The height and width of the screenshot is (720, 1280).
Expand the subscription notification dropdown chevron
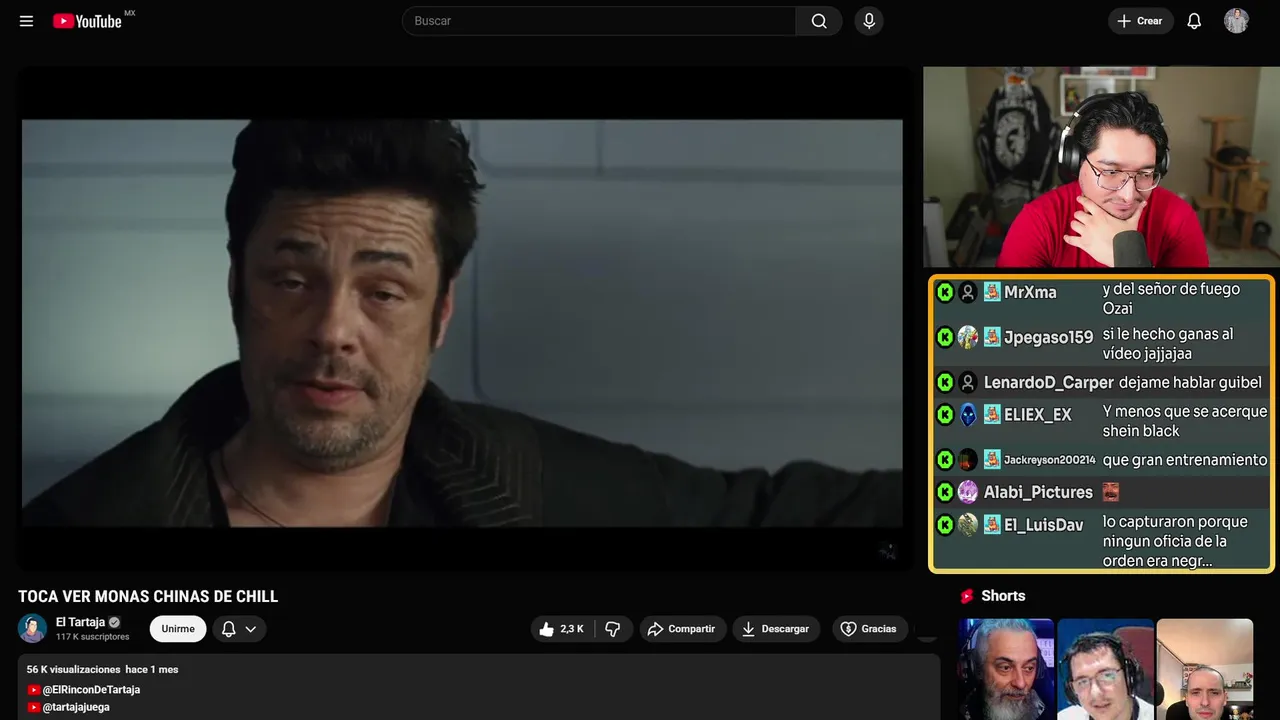(251, 629)
